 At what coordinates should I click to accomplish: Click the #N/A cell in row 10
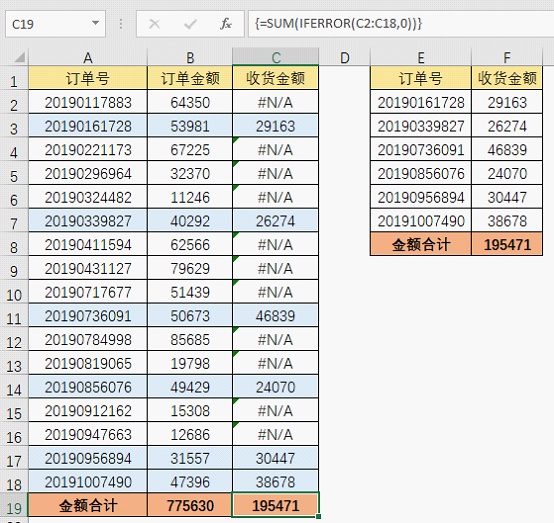(x=276, y=292)
